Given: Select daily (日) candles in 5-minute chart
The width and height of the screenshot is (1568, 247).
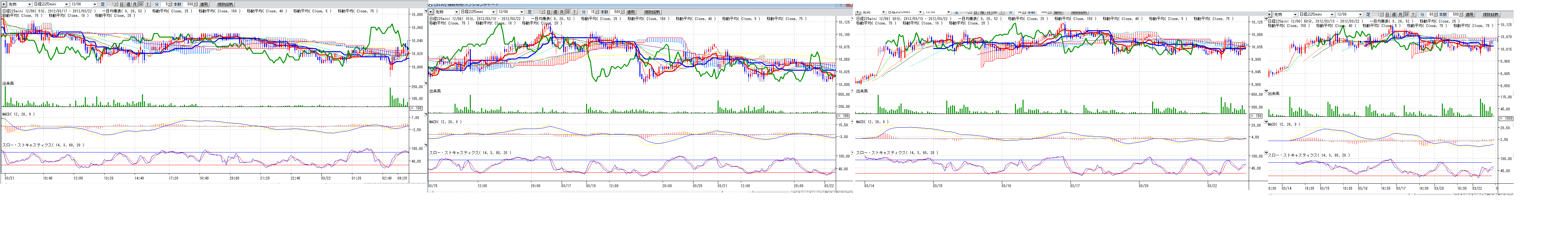Looking at the screenshot, I should (122, 4).
